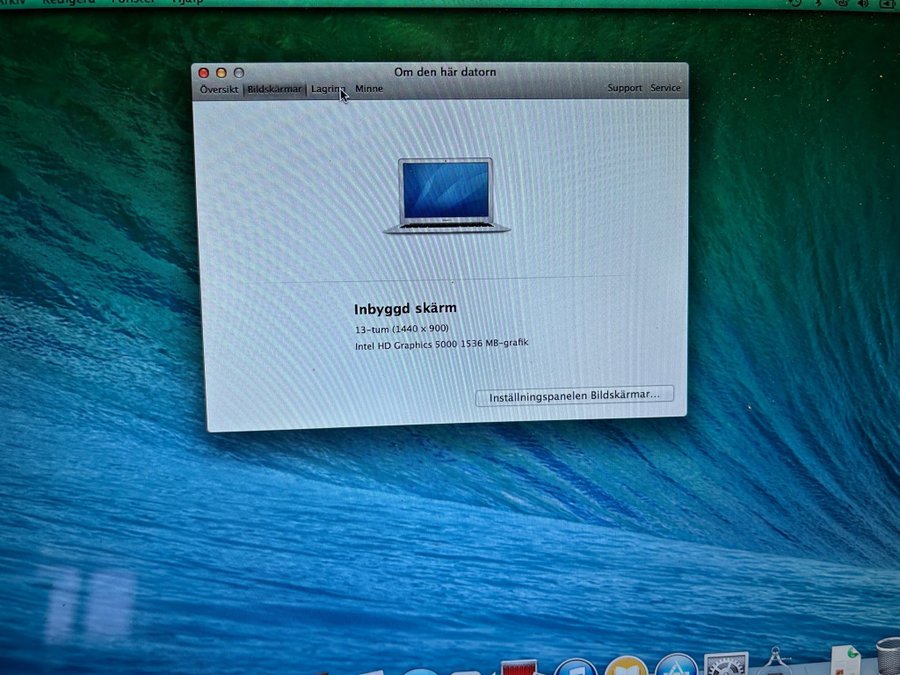Click the Support link in the title bar
900x675 pixels.
click(x=625, y=88)
